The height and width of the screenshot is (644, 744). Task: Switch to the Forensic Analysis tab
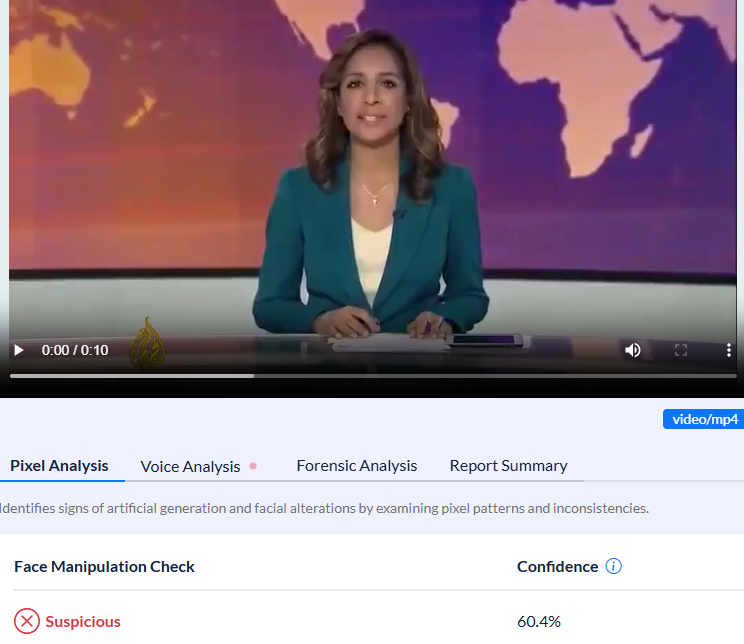357,465
